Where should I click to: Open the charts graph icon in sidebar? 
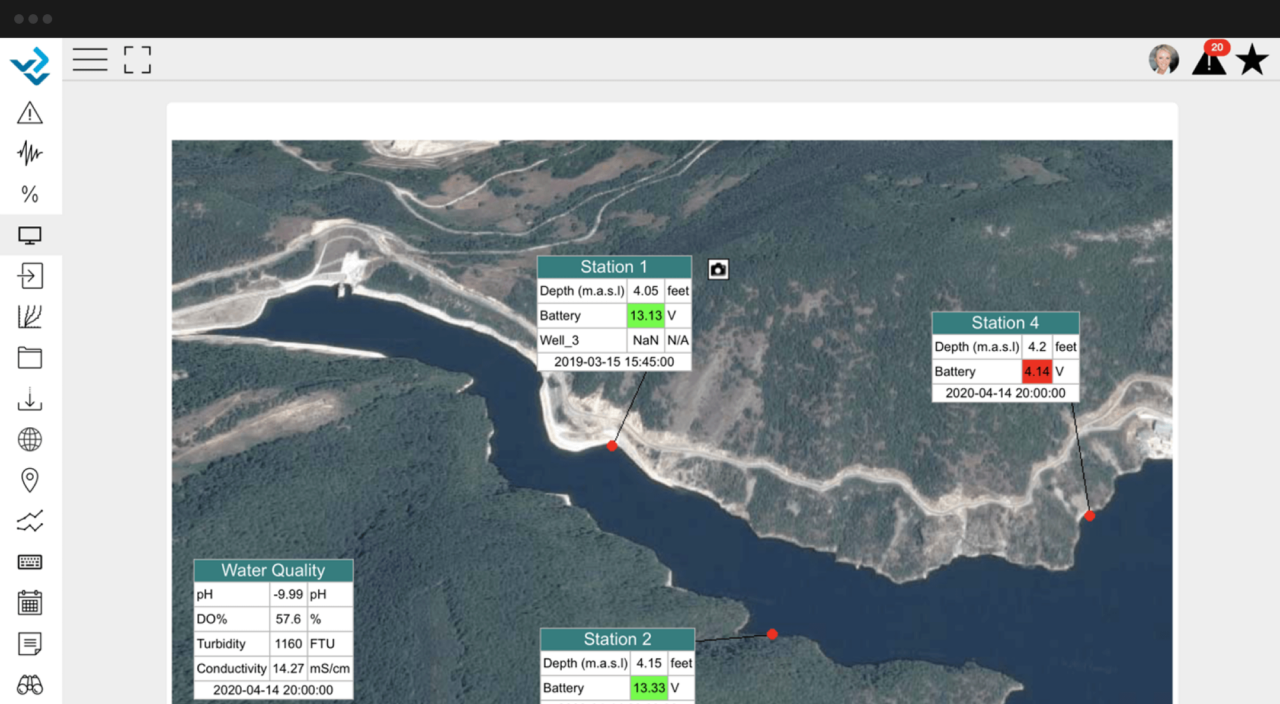pos(30,316)
